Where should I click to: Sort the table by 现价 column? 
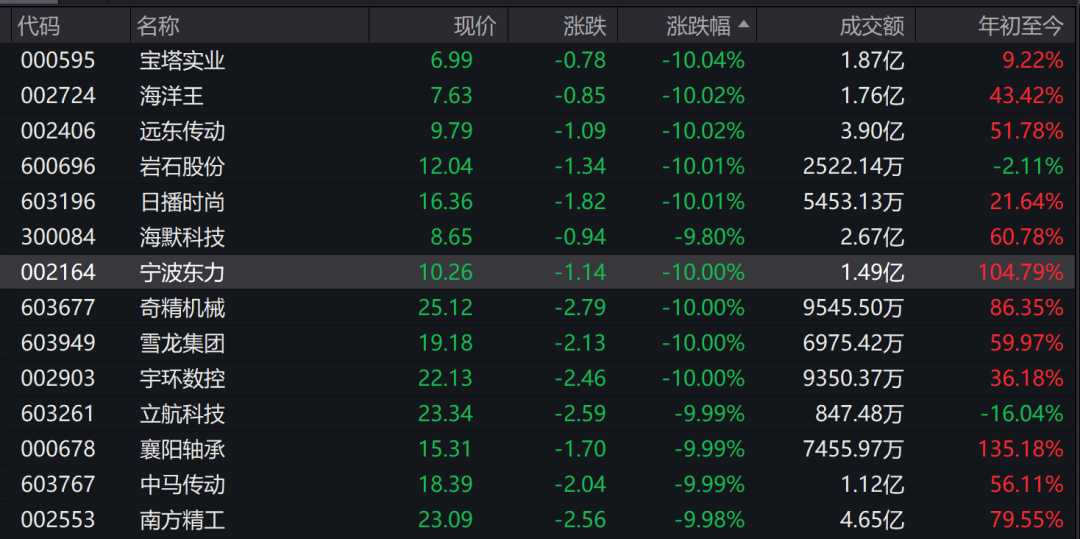pyautogui.click(x=474, y=27)
